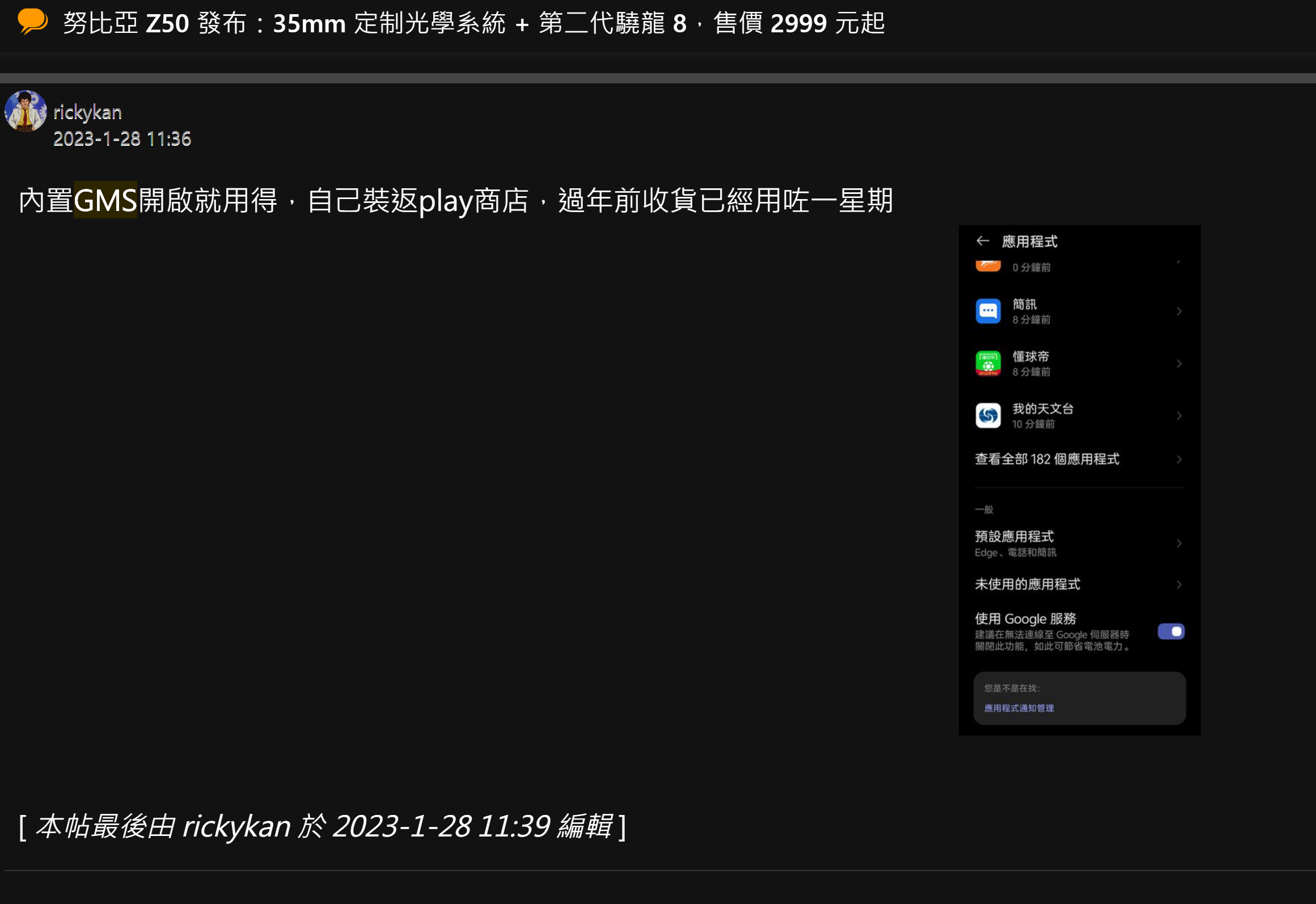
Task: Click the 10 分鐘前 timestamp
Action: click(1033, 424)
